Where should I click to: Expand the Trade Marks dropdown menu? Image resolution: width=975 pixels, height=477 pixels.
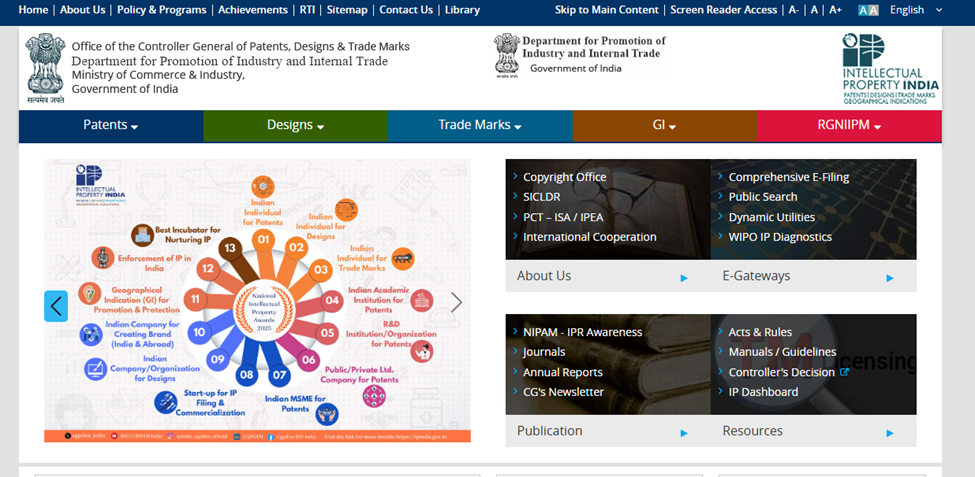click(480, 125)
